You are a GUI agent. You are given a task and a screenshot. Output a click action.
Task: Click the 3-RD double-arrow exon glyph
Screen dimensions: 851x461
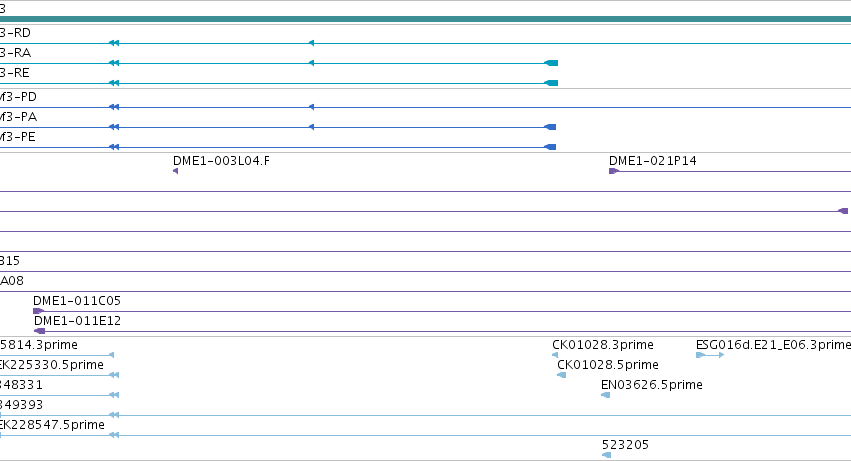click(x=114, y=43)
